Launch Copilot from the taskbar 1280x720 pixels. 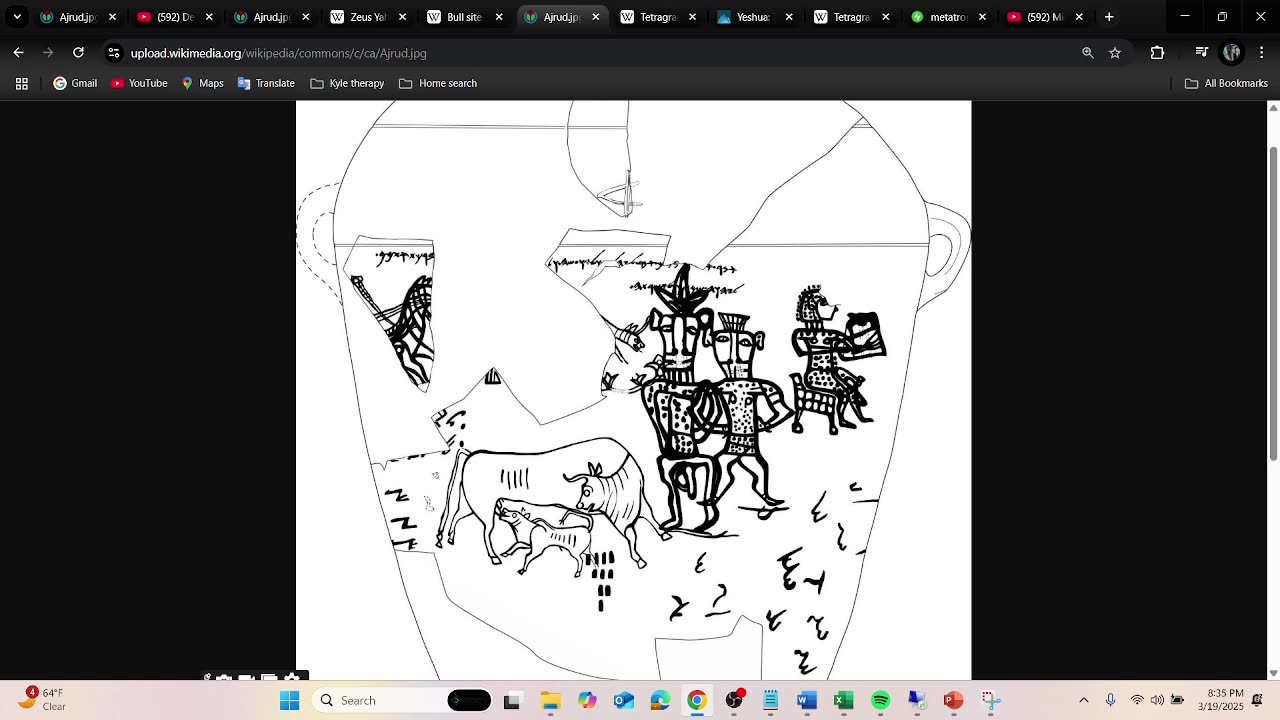[587, 700]
